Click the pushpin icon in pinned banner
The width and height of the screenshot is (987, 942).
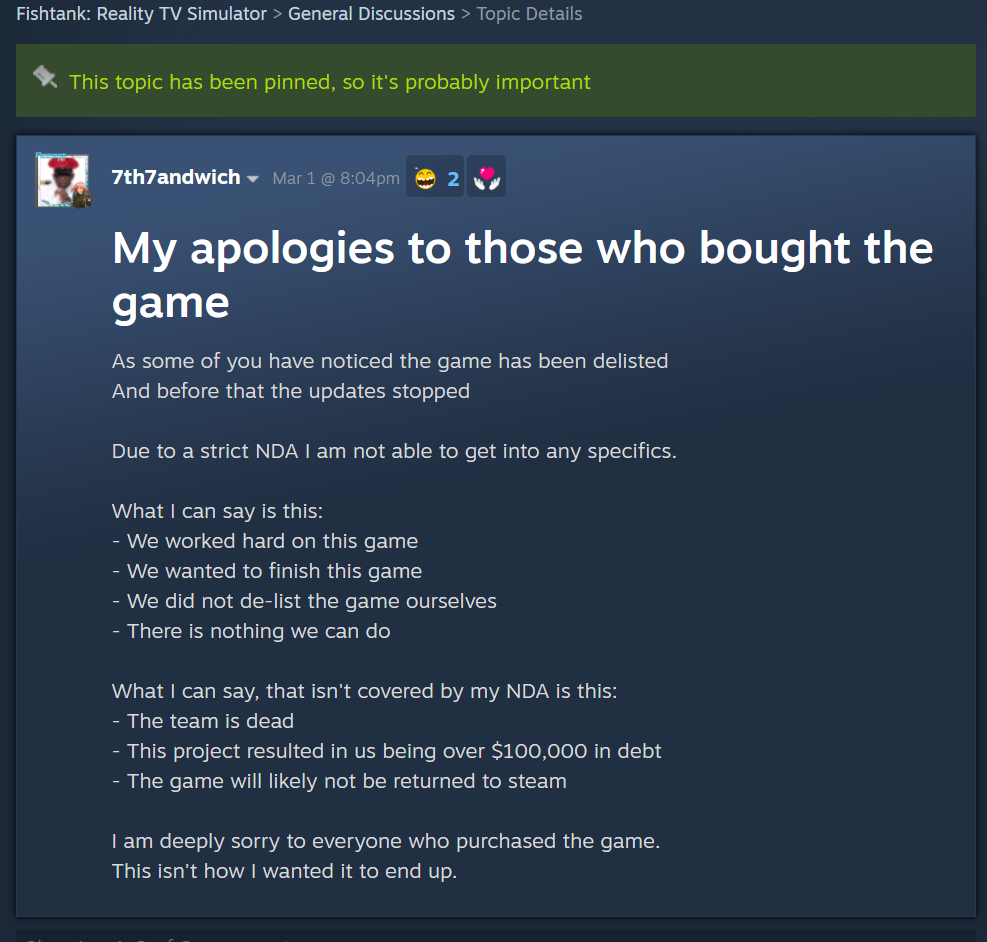(x=45, y=77)
